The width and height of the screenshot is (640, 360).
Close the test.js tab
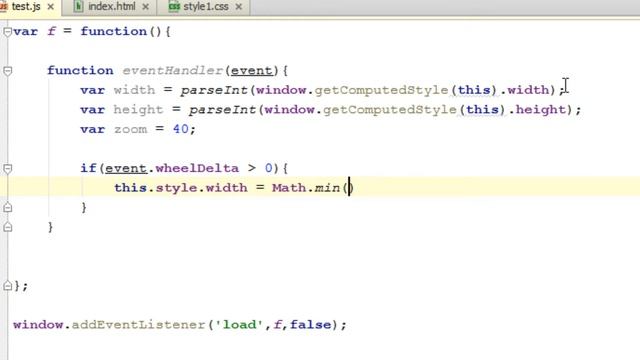(51, 7)
